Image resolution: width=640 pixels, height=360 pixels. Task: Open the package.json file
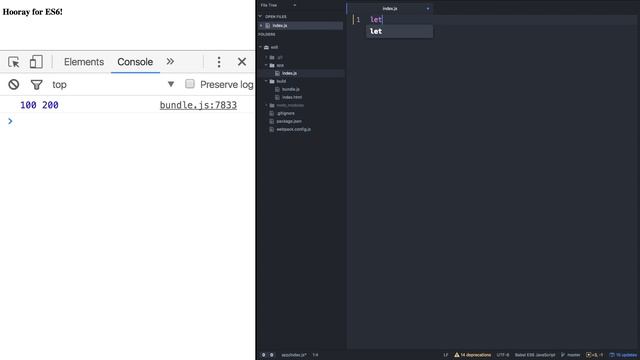[289, 121]
